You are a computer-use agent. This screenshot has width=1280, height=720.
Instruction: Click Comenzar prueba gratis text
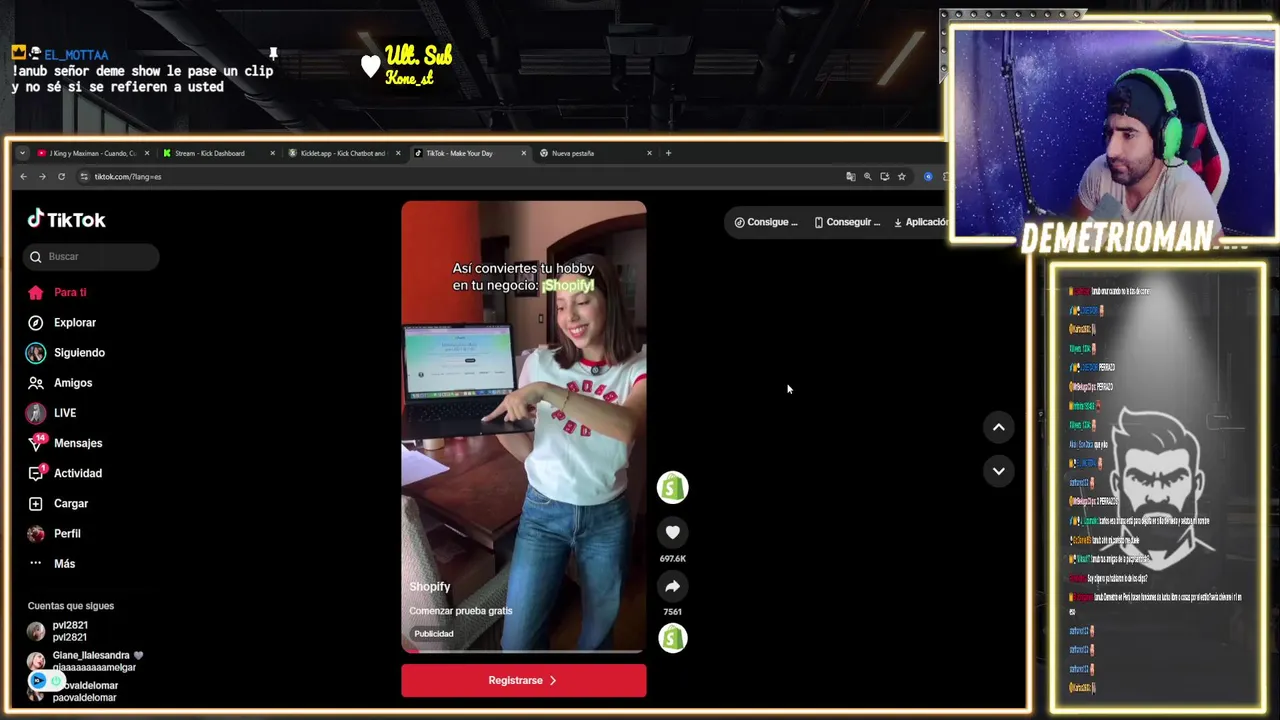460,611
